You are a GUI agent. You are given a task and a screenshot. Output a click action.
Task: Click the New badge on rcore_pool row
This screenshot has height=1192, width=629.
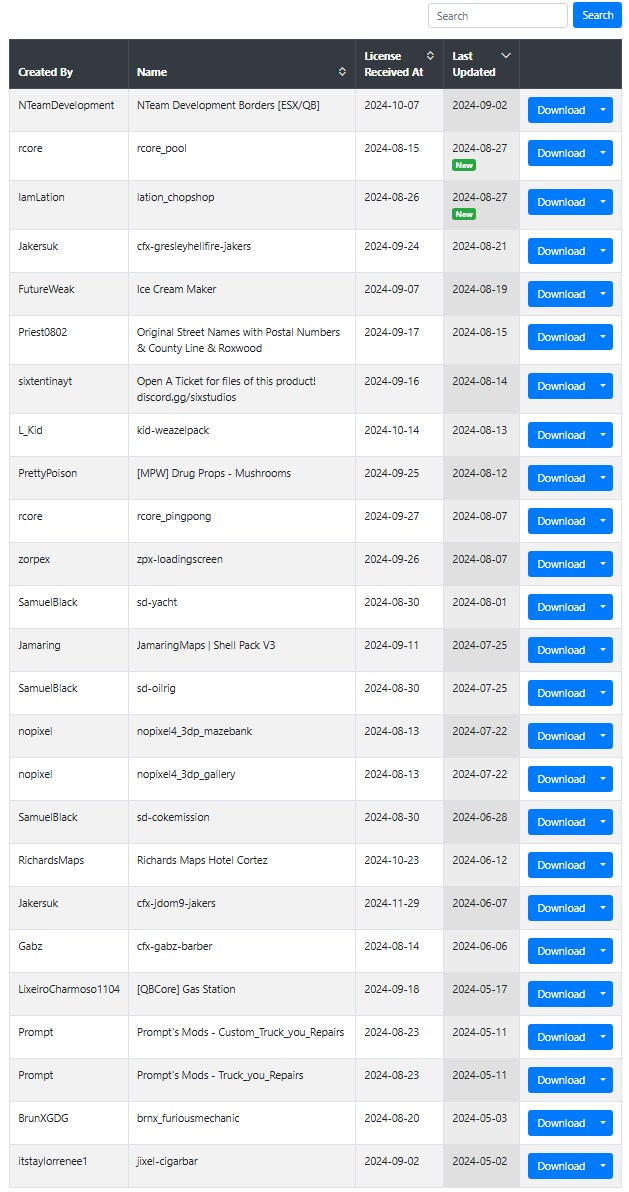coord(464,165)
